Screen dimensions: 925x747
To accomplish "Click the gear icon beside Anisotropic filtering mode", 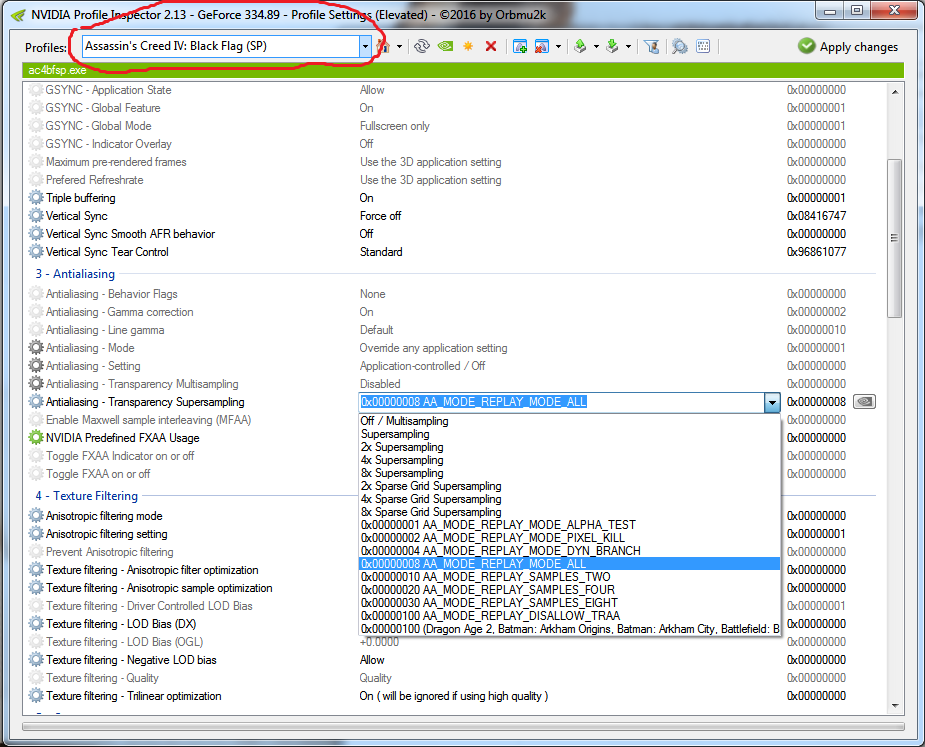I will [x=36, y=516].
